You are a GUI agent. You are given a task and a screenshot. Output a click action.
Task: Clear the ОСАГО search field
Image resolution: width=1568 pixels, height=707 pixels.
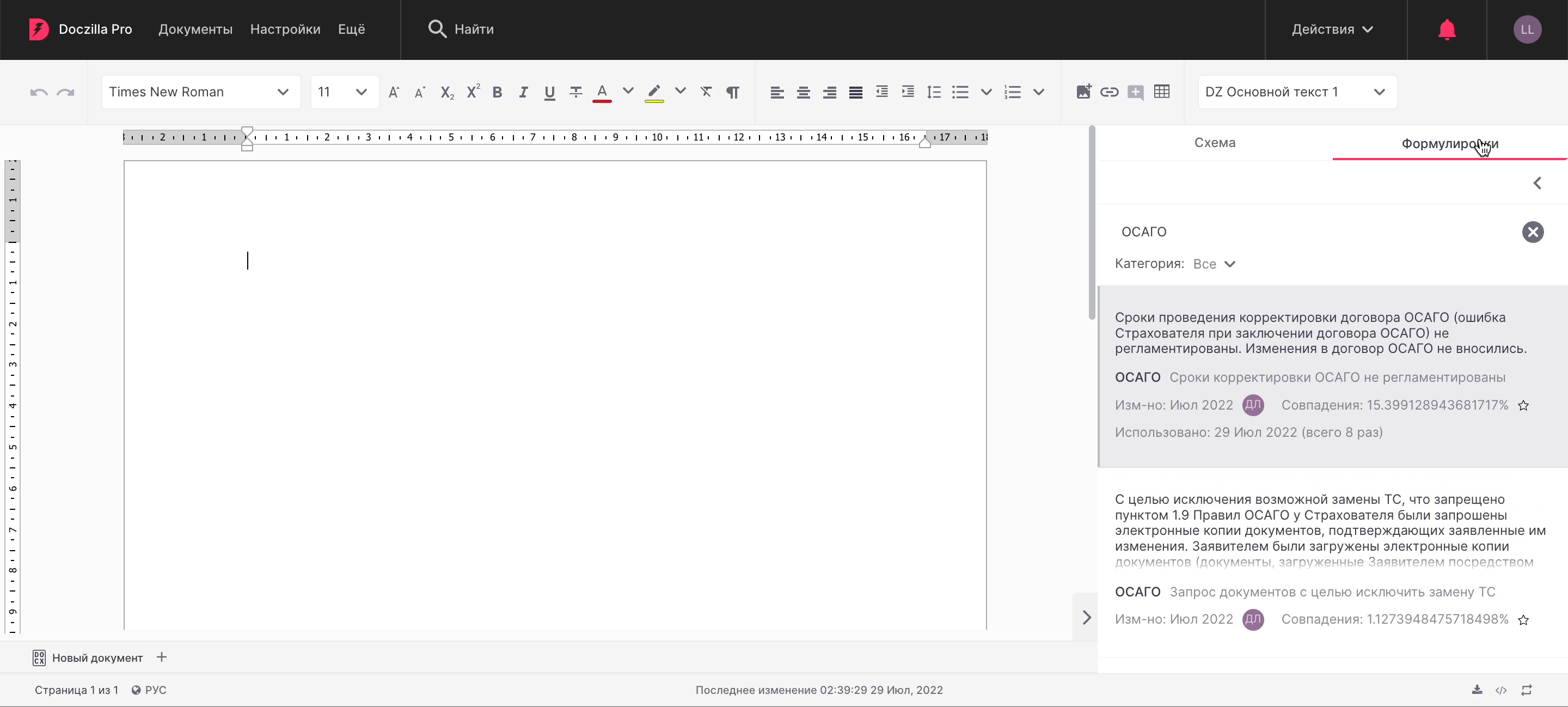click(x=1532, y=232)
